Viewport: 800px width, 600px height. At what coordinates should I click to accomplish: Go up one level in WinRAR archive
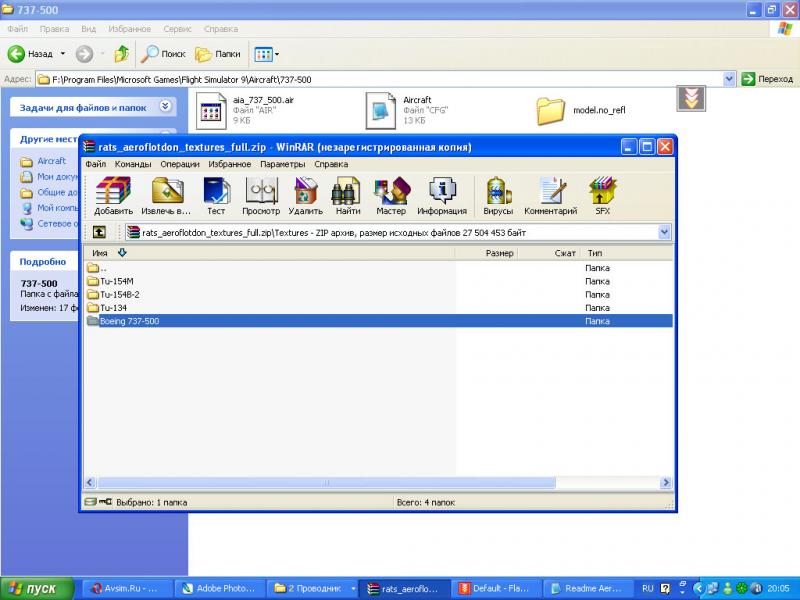pos(99,233)
